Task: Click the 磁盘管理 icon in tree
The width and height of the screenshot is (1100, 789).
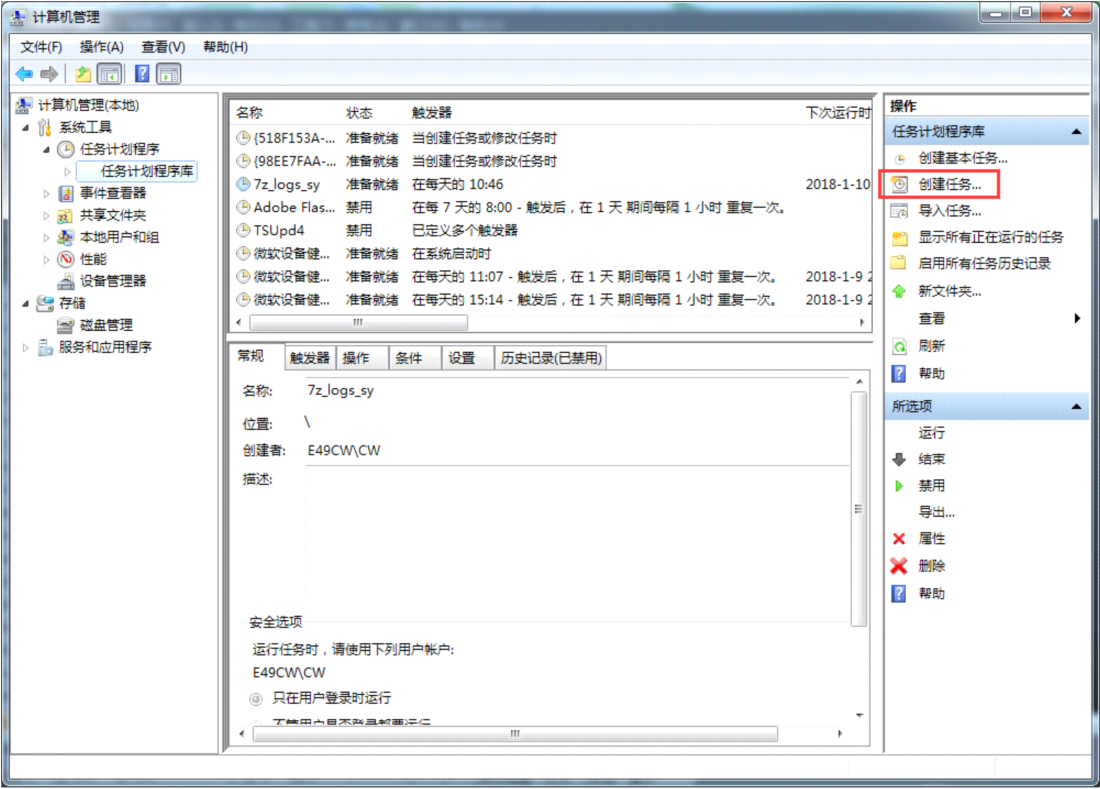Action: [x=66, y=325]
